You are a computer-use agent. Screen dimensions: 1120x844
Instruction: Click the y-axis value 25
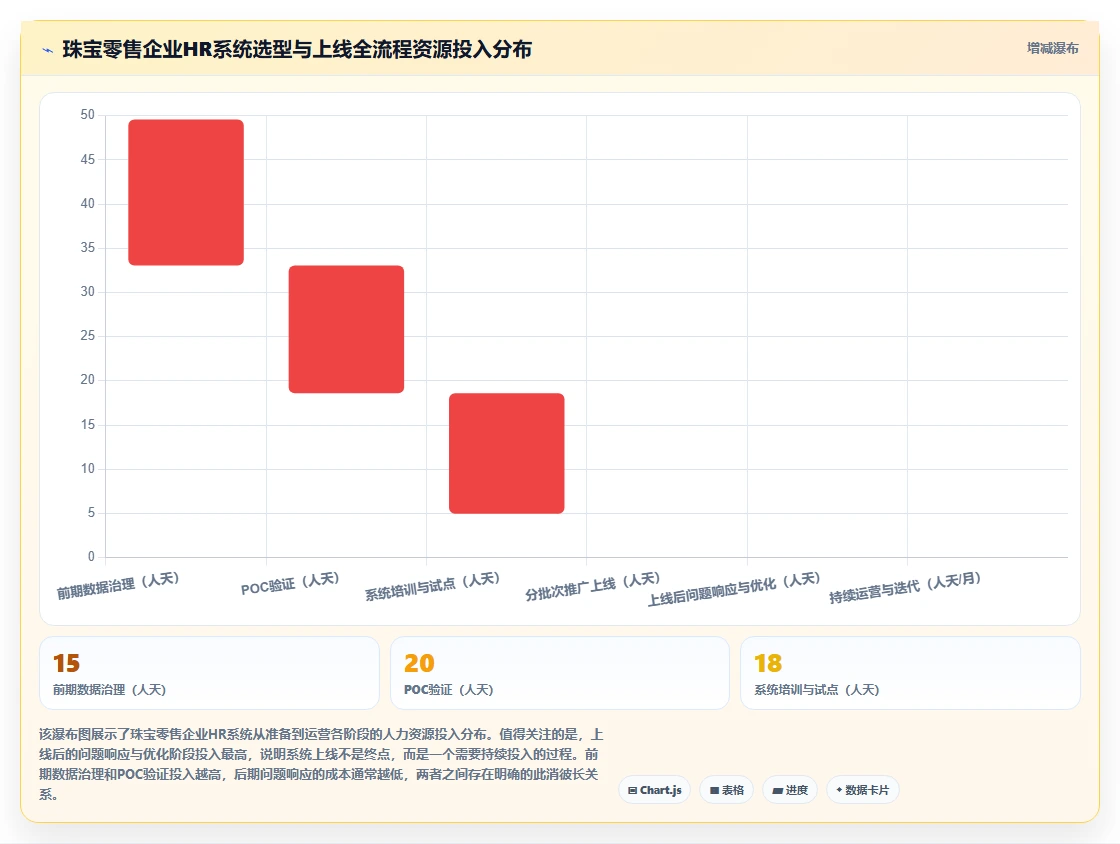pos(87,335)
